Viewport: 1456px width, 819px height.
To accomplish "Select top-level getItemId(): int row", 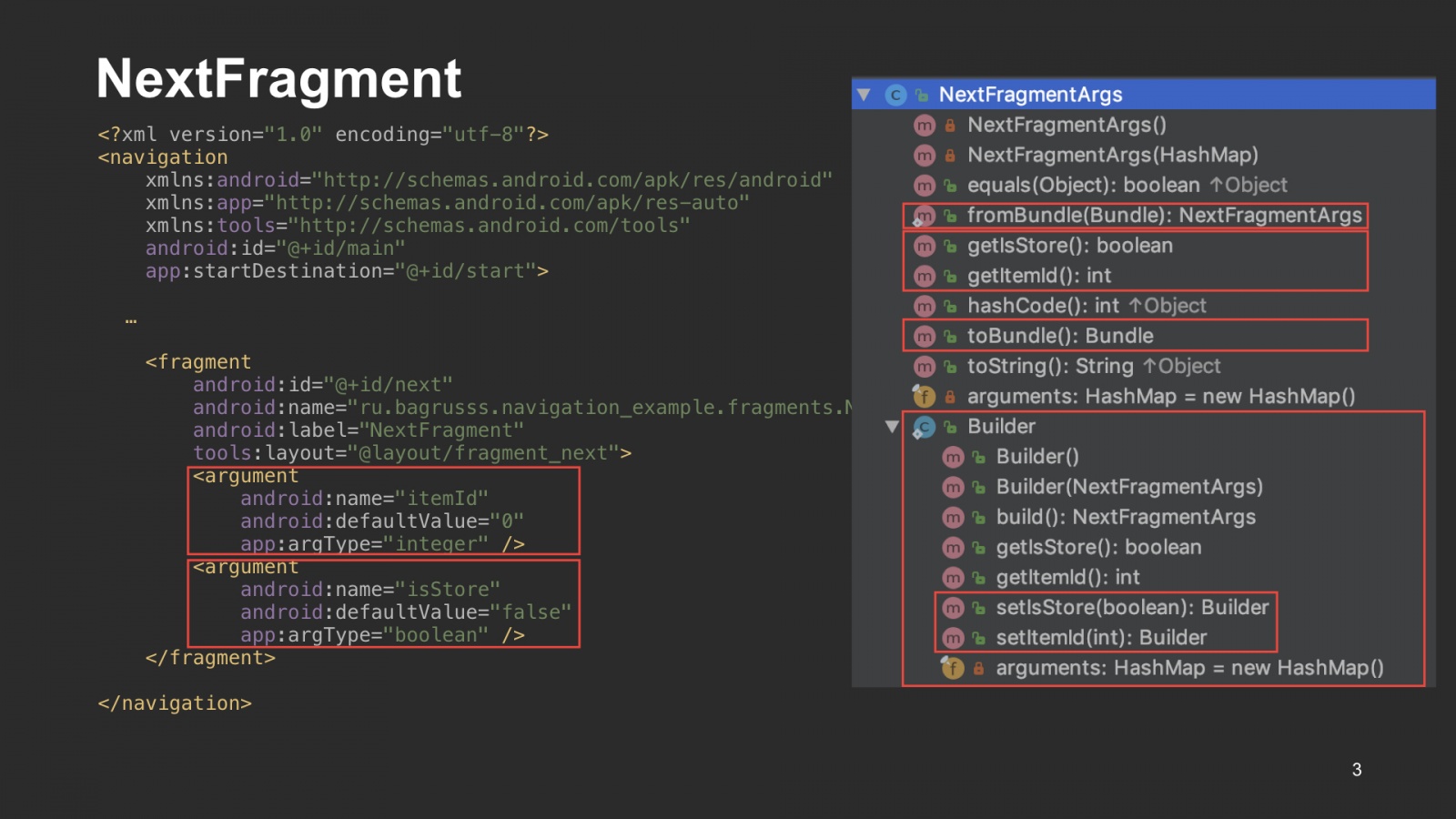I will click(x=1144, y=276).
